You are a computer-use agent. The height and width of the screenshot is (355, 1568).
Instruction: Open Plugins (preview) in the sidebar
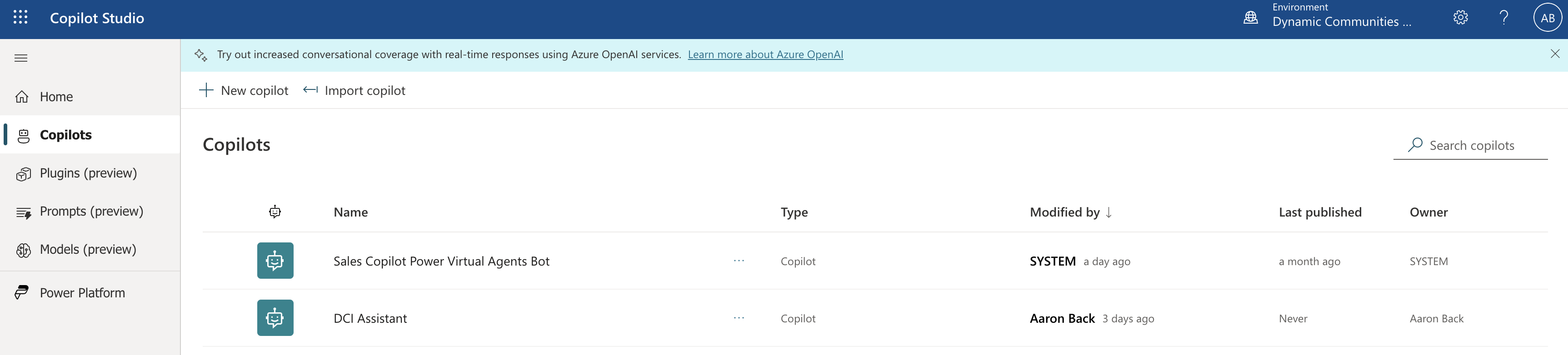[x=90, y=173]
